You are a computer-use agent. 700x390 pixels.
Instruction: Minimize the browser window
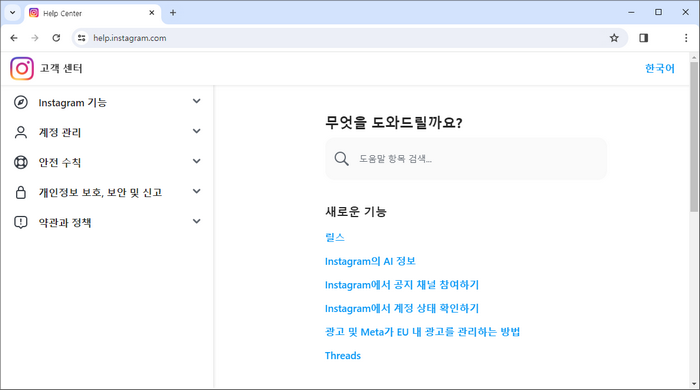coord(631,12)
